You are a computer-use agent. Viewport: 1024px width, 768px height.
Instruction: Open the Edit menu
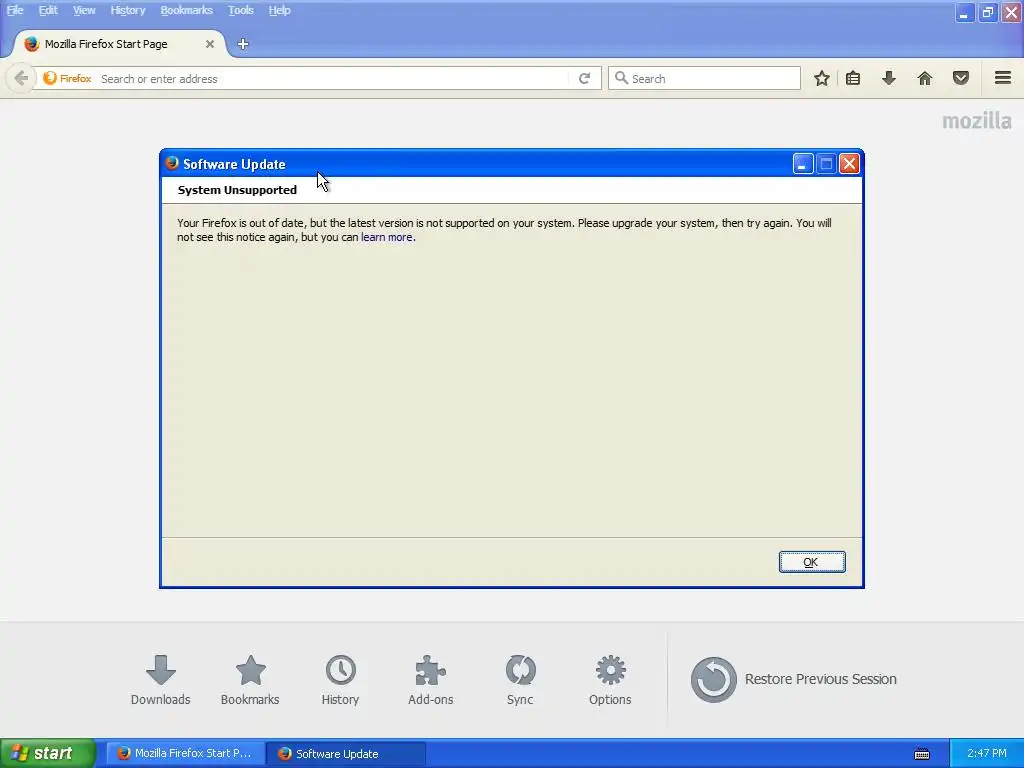click(x=48, y=10)
